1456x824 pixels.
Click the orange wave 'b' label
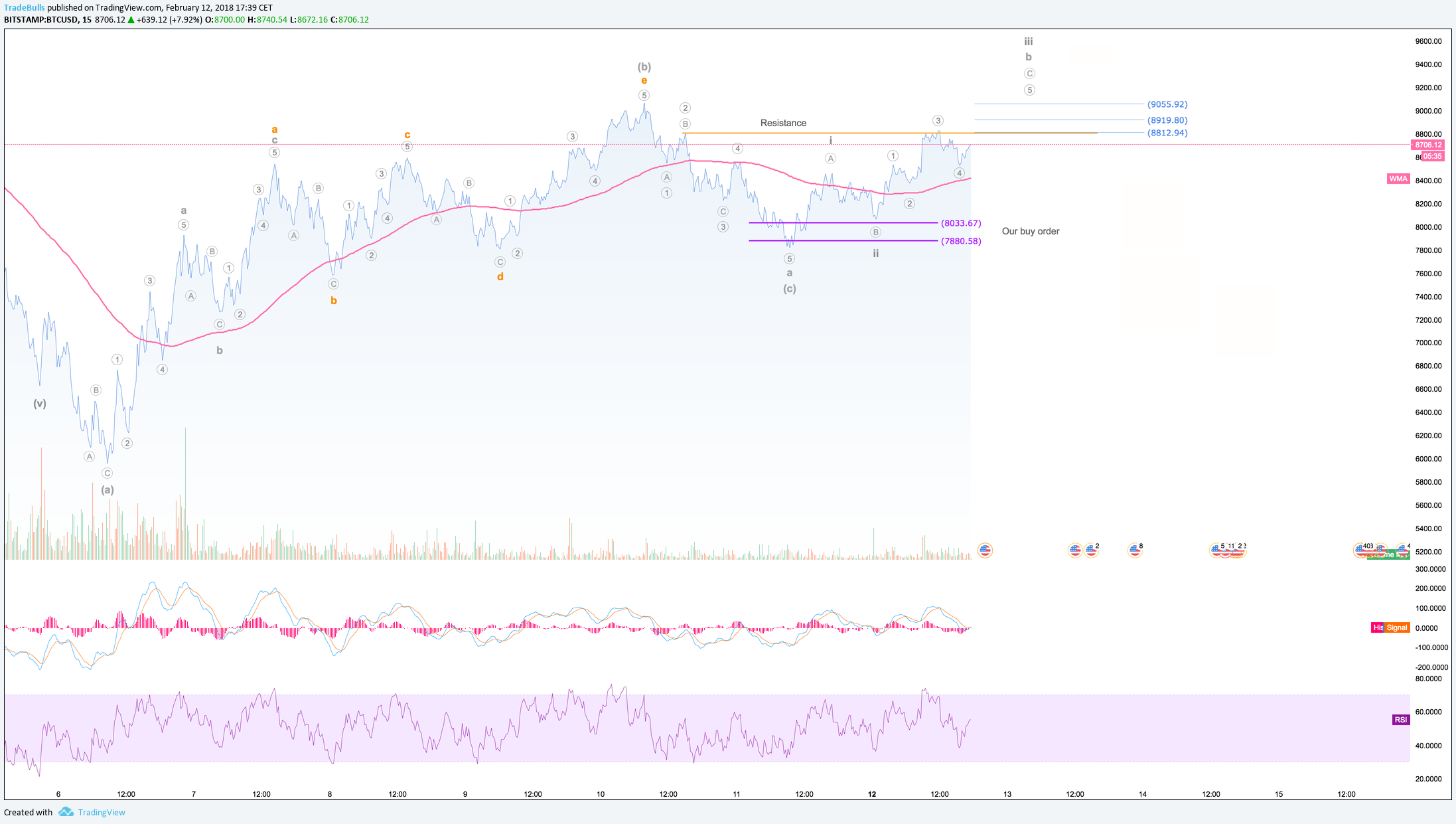pos(334,300)
